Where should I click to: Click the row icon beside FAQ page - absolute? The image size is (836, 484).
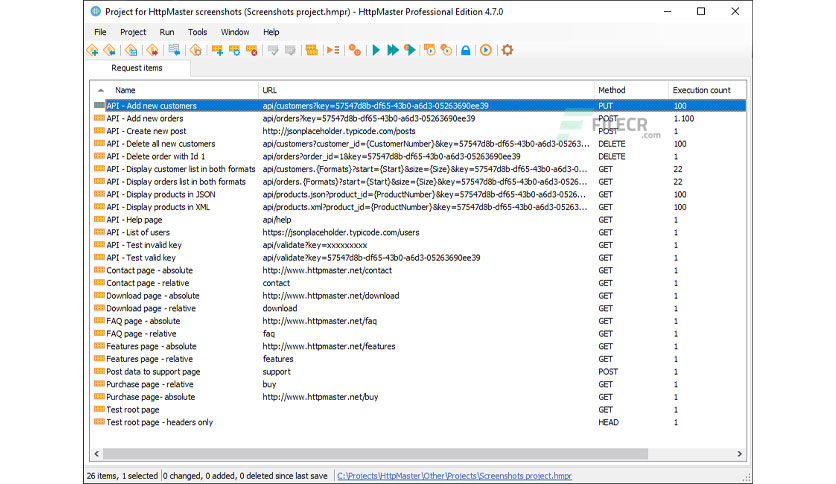pyautogui.click(x=99, y=320)
